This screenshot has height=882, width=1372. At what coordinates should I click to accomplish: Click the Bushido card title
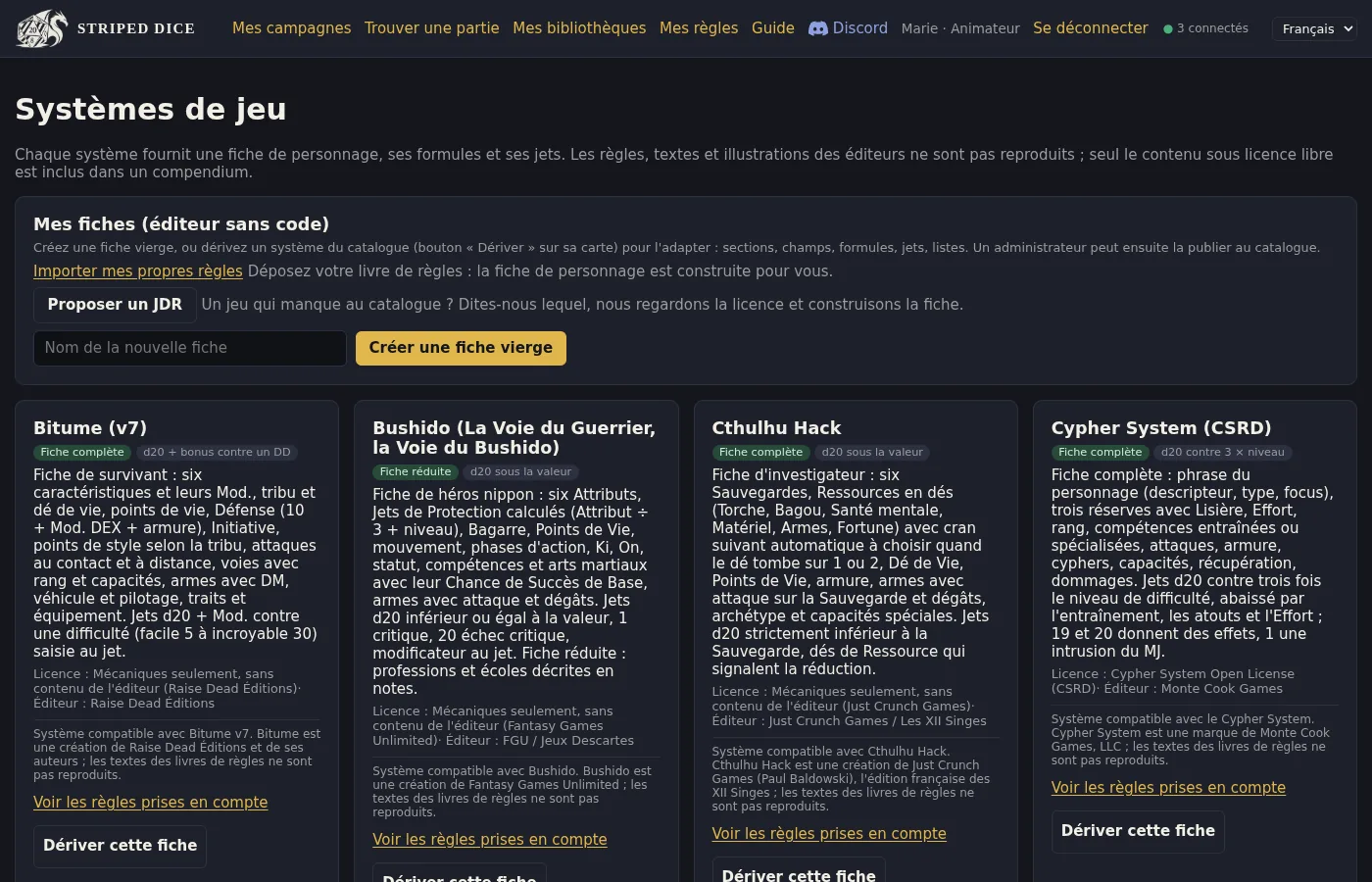pos(514,438)
